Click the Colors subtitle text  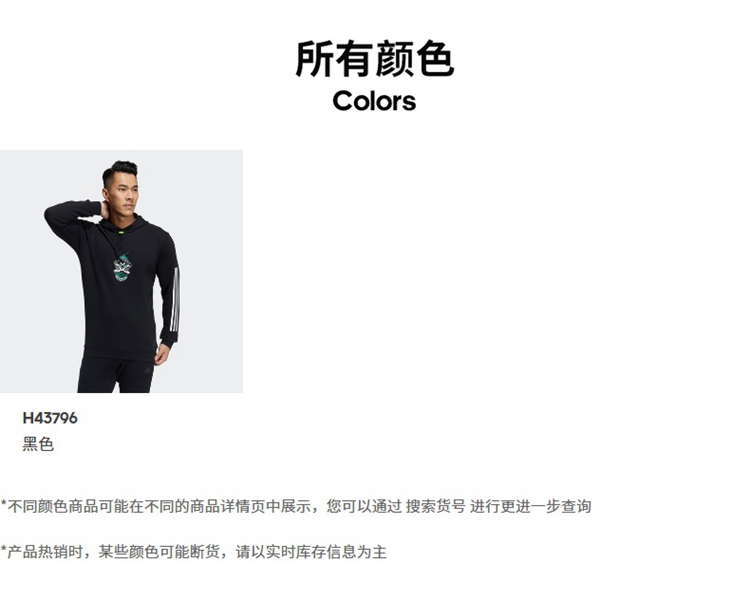[x=375, y=101]
